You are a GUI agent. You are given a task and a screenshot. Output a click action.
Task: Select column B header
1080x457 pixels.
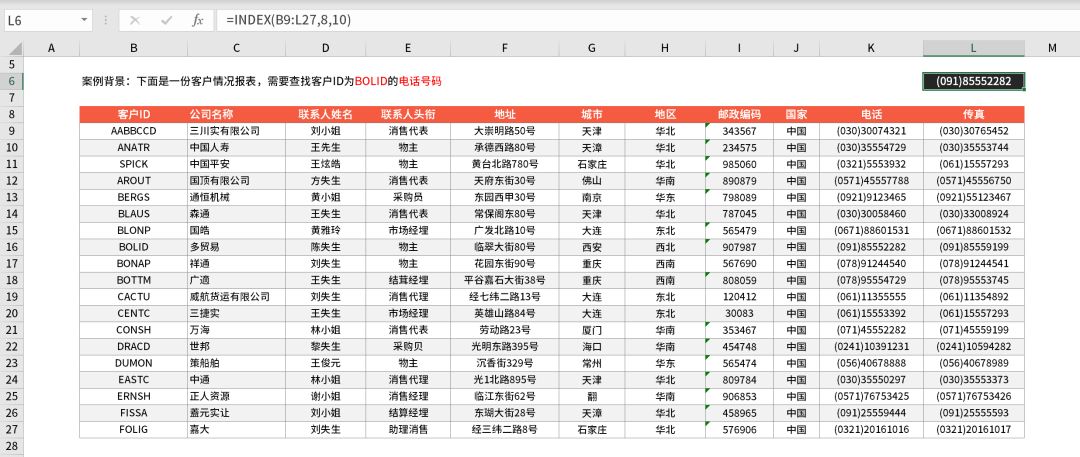point(133,48)
